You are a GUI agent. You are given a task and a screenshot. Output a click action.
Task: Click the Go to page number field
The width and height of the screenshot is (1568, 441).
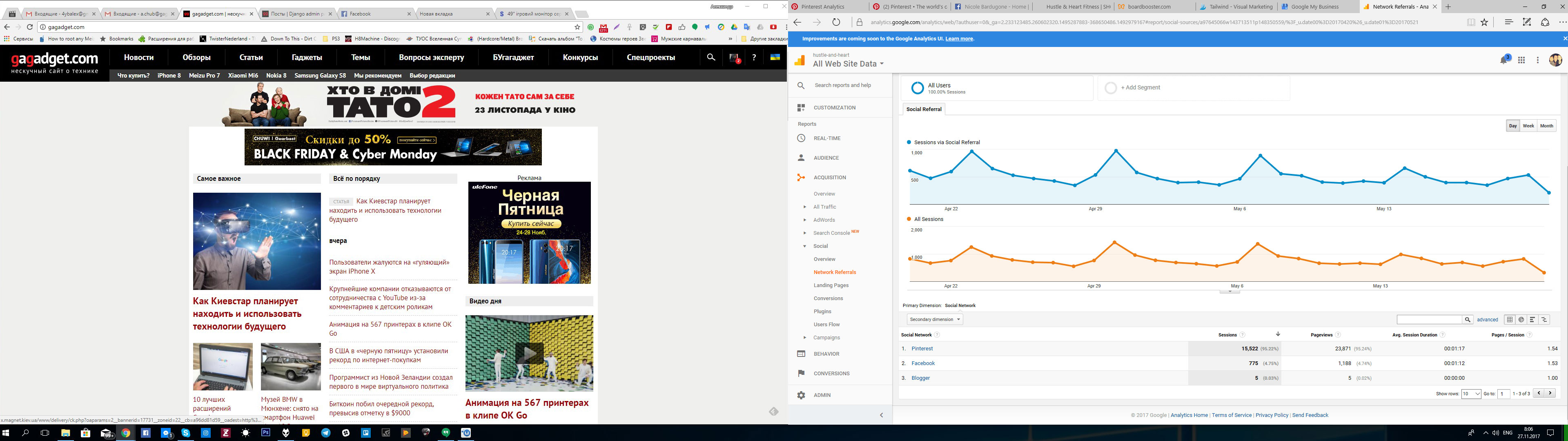point(1503,394)
